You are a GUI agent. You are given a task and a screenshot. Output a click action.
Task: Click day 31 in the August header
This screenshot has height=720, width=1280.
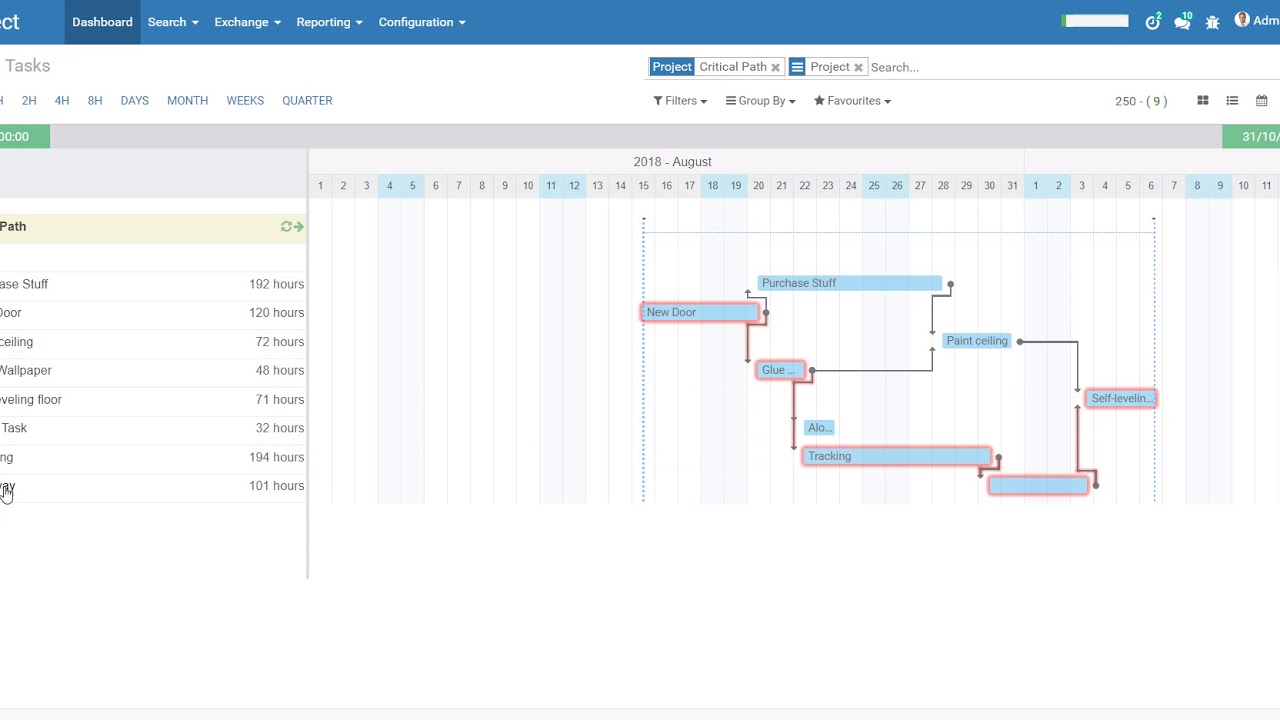point(1013,185)
